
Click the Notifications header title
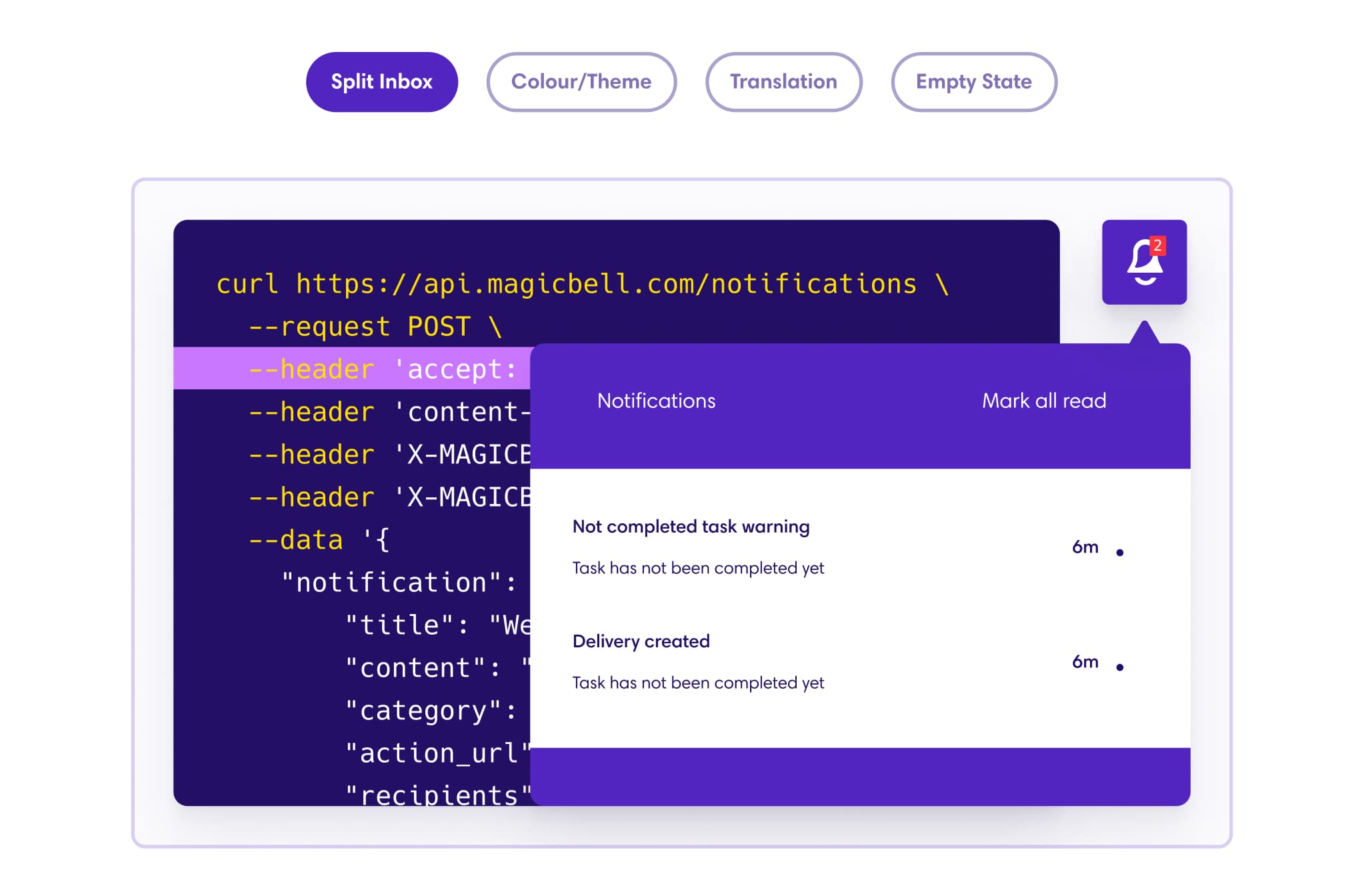click(656, 401)
